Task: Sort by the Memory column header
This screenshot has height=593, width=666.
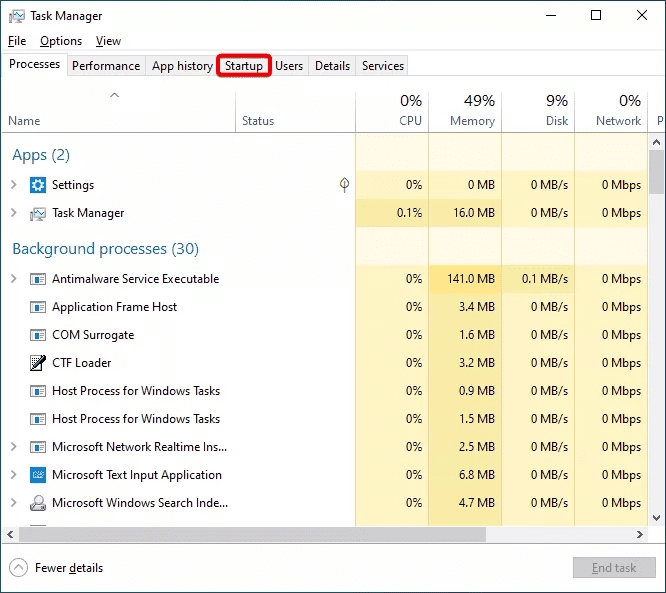Action: (465, 113)
